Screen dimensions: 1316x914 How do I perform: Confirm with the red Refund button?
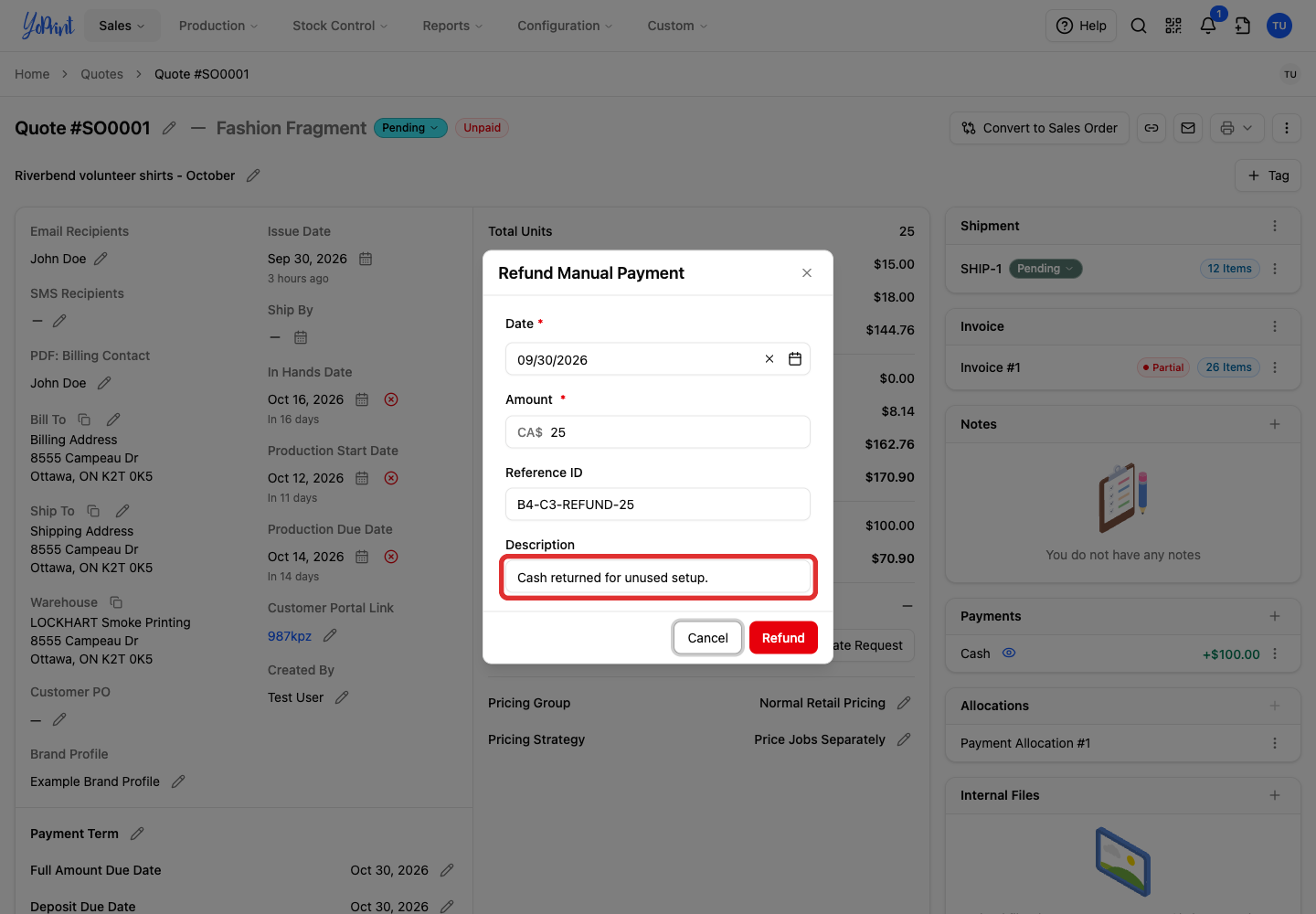(x=783, y=638)
